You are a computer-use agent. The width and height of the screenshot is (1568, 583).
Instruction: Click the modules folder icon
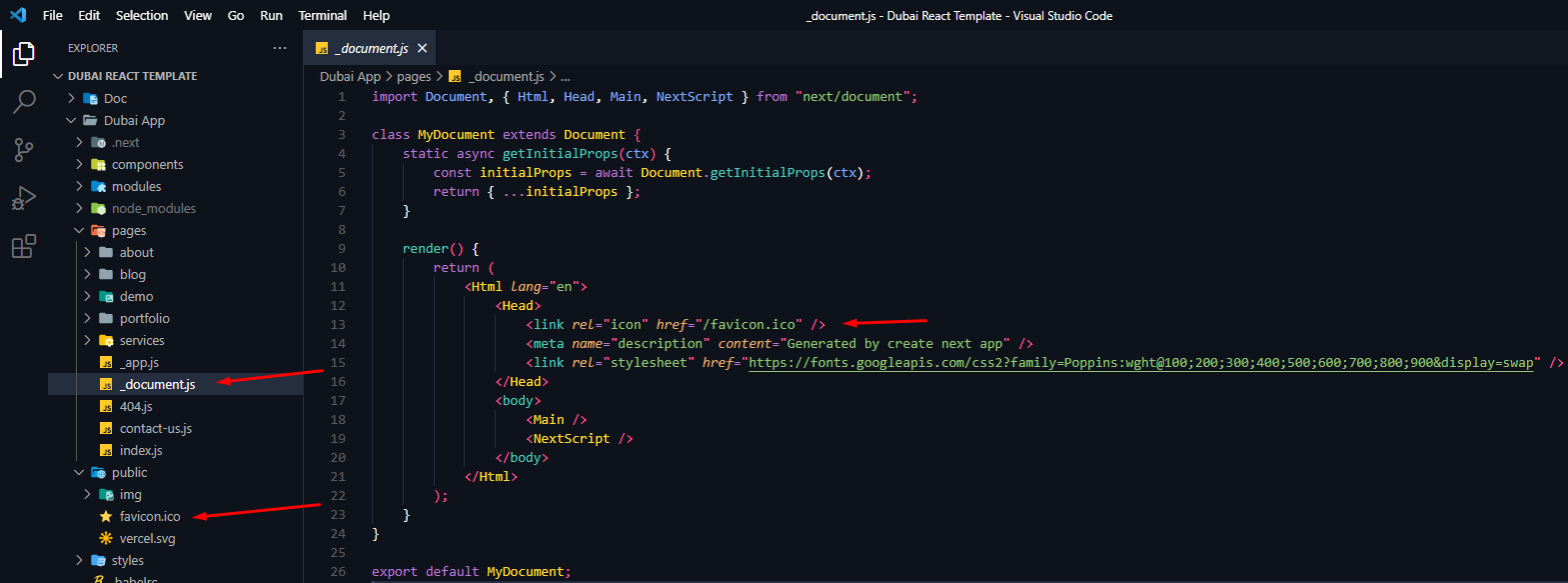pyautogui.click(x=98, y=187)
